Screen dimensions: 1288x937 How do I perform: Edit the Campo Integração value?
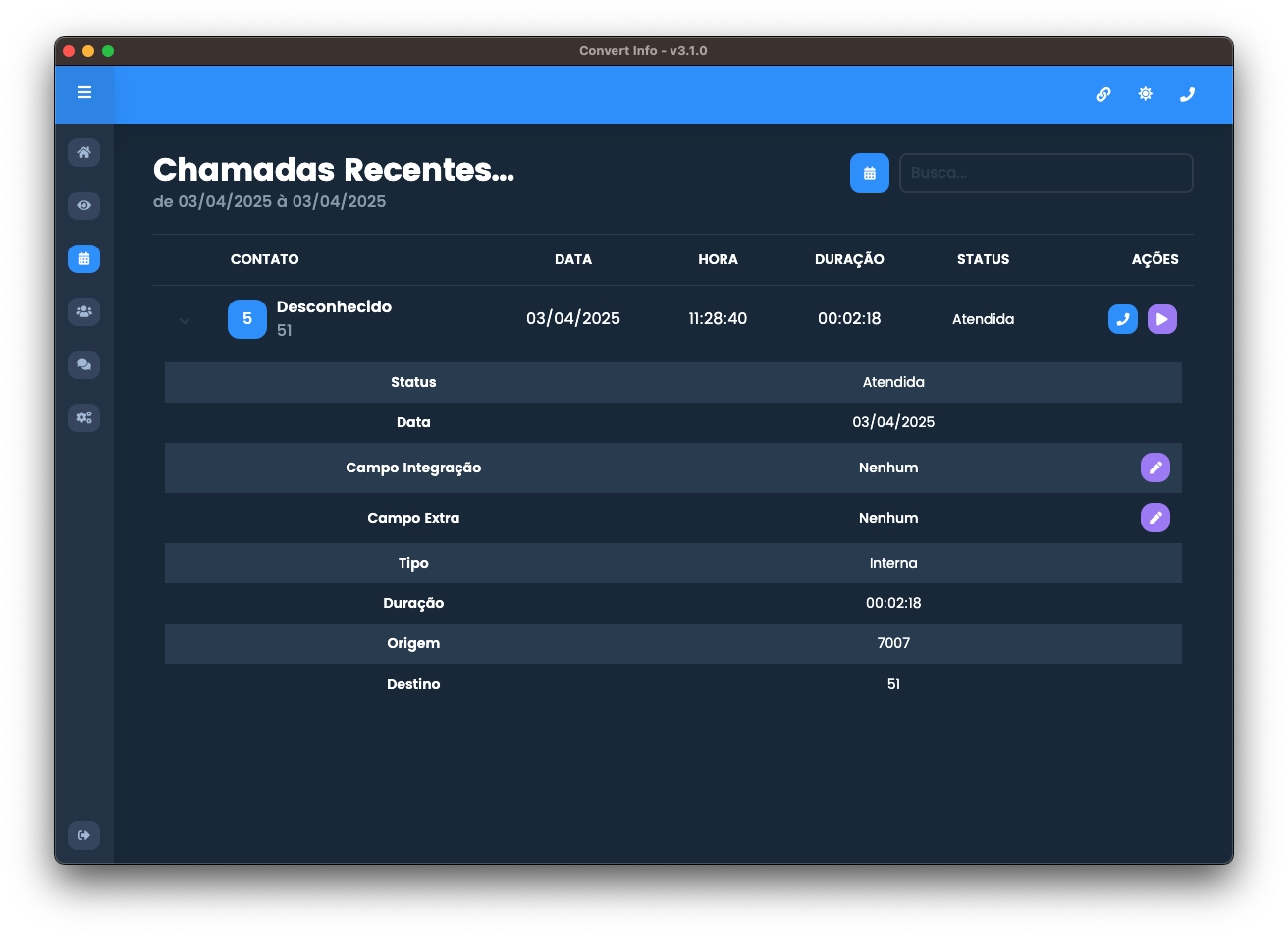[x=1155, y=468]
